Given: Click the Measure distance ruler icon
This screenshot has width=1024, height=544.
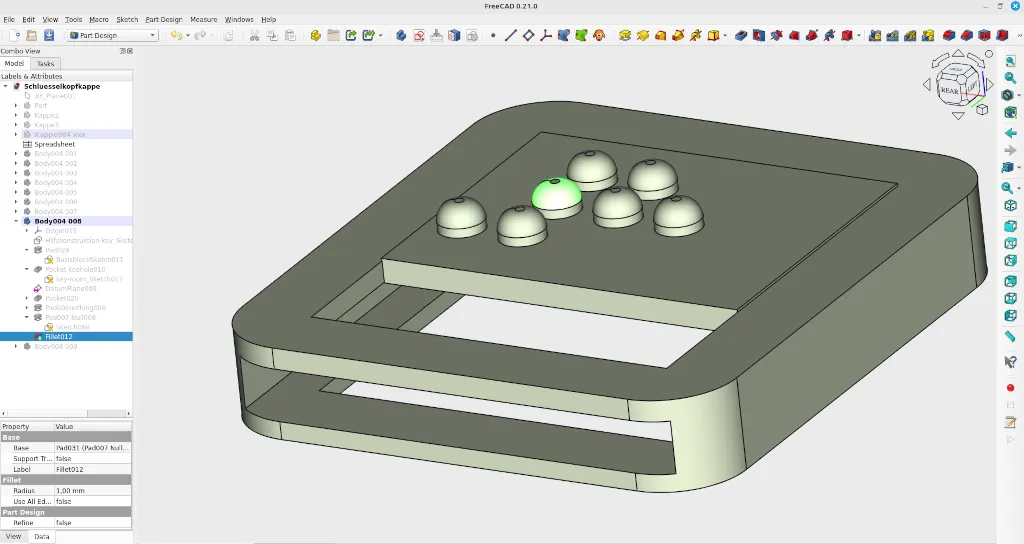Looking at the screenshot, I should coord(1010,336).
